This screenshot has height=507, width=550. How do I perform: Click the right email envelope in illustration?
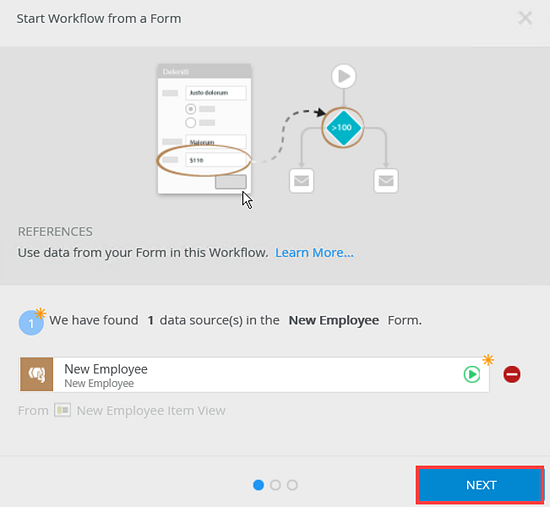(386, 181)
